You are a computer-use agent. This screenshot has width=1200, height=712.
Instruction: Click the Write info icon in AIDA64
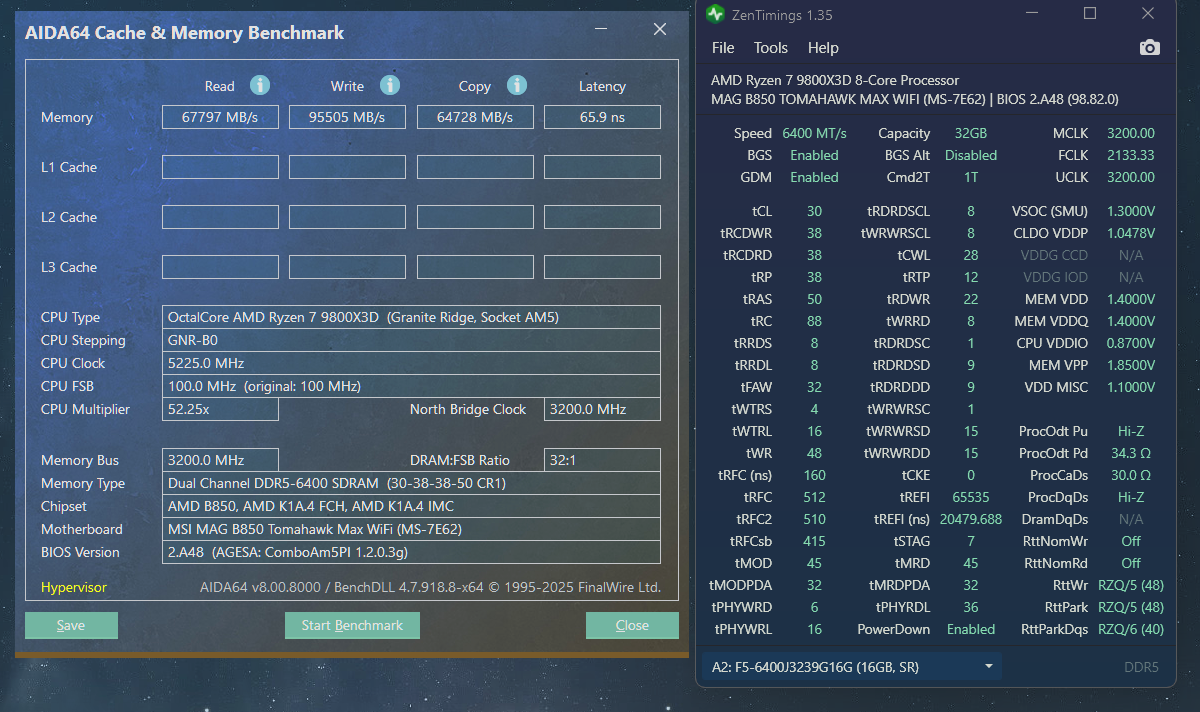coord(390,85)
